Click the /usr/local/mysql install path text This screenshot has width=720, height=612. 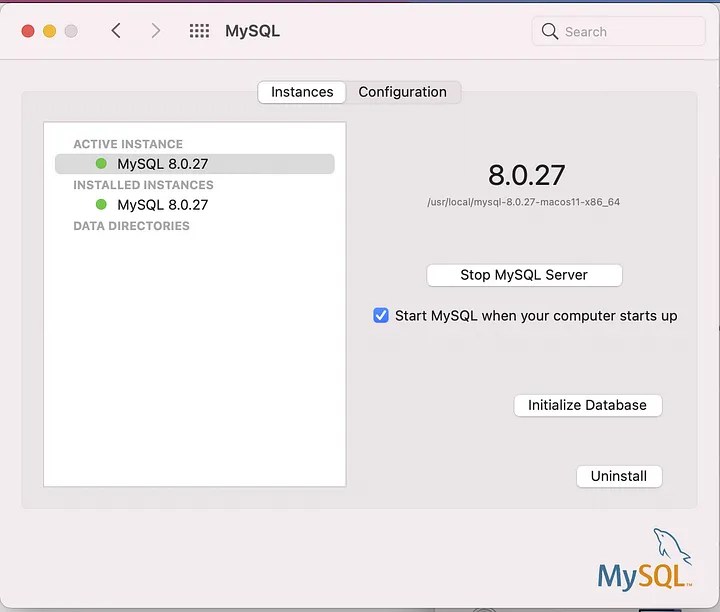pyautogui.click(x=523, y=202)
